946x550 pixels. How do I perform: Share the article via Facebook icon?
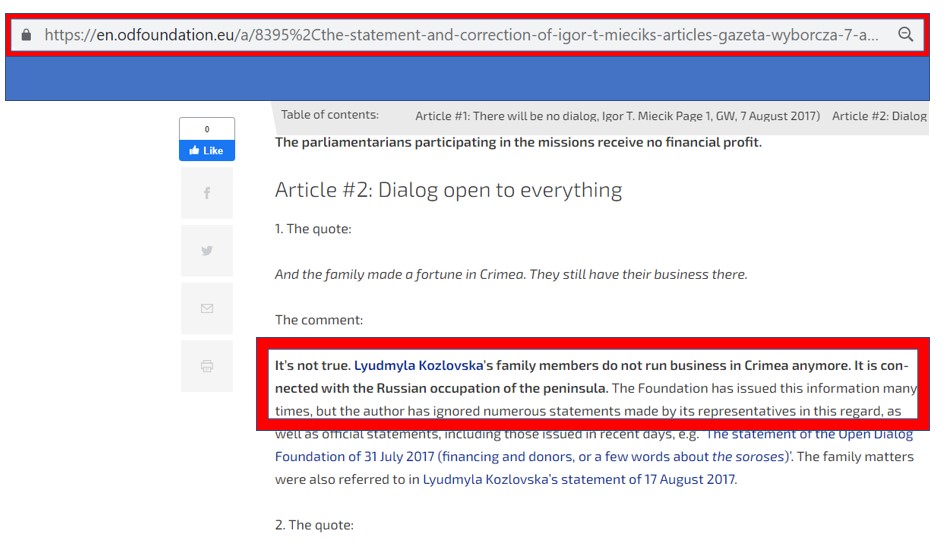click(x=207, y=193)
